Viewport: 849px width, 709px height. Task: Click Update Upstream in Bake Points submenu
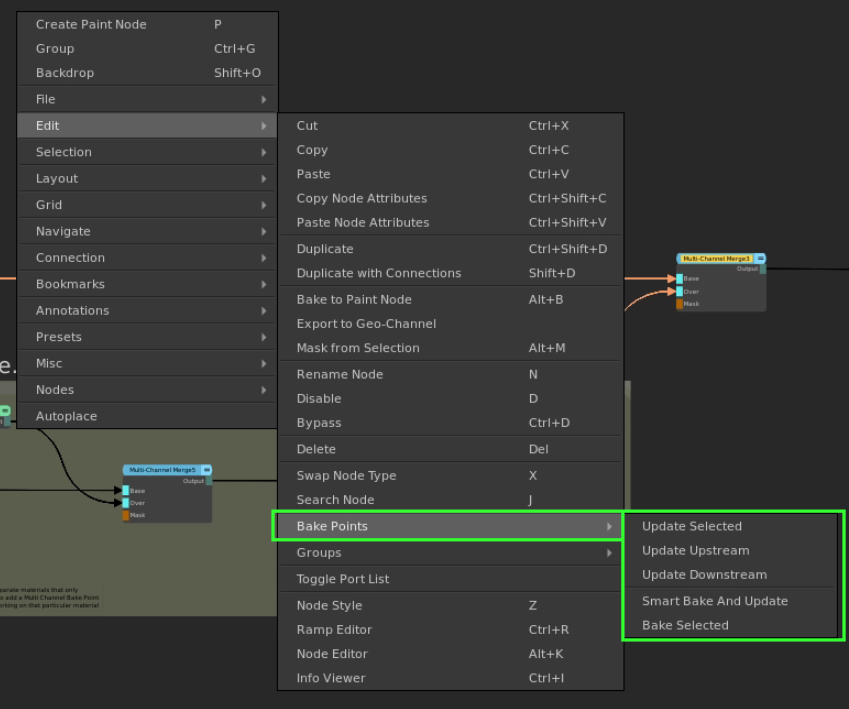point(695,550)
